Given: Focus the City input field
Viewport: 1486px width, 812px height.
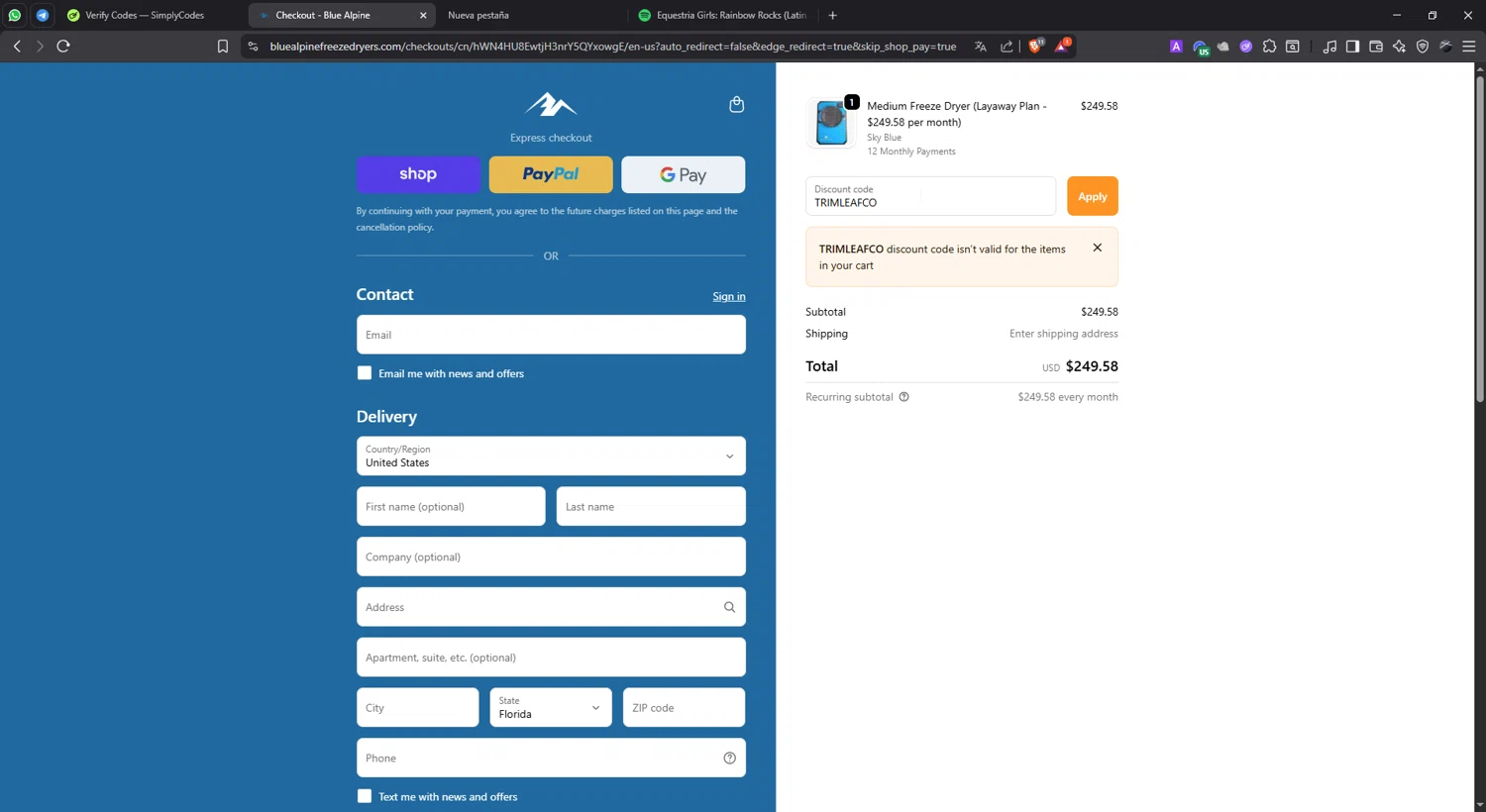Looking at the screenshot, I should 418,708.
